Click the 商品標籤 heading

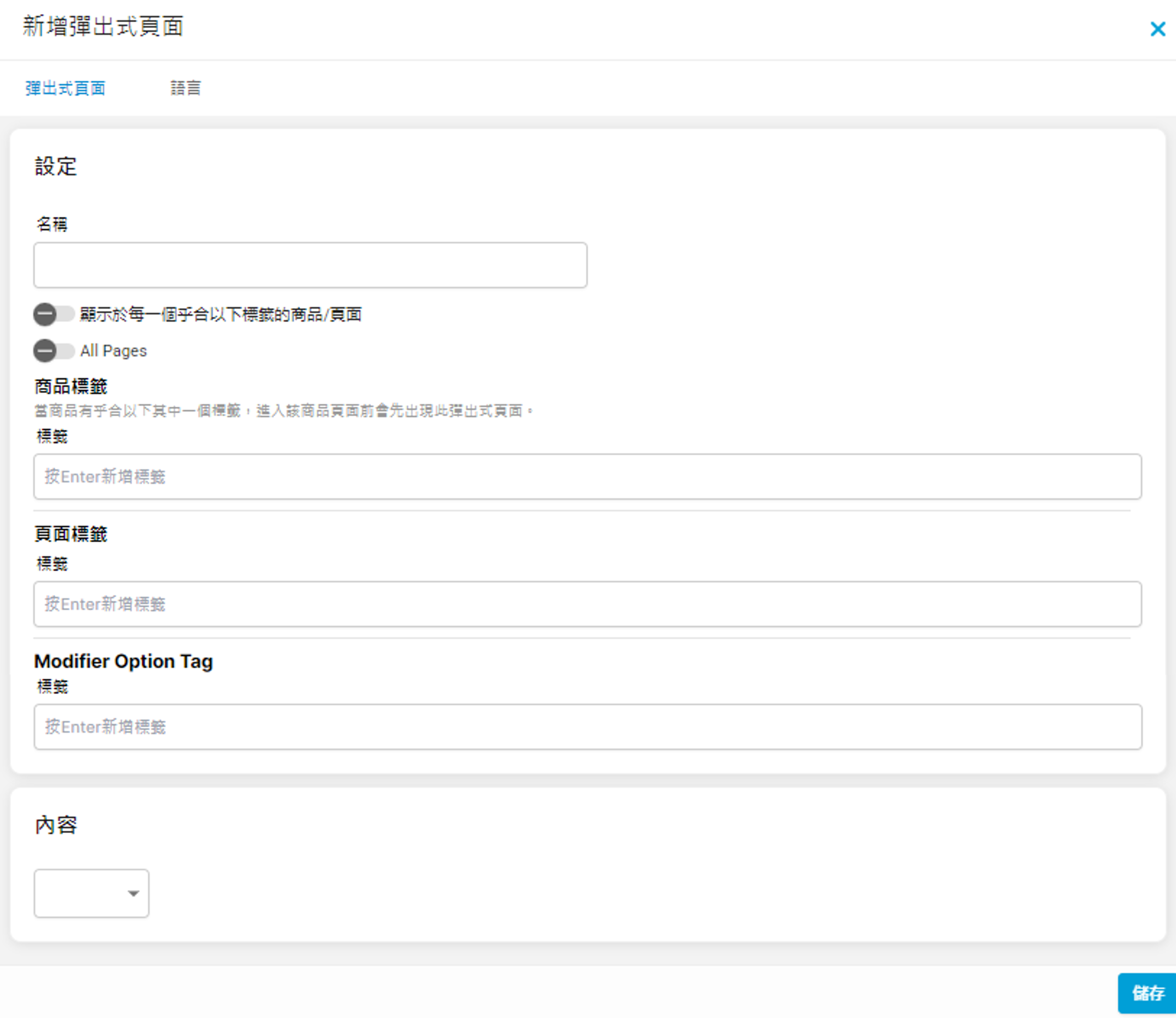pyautogui.click(x=71, y=387)
